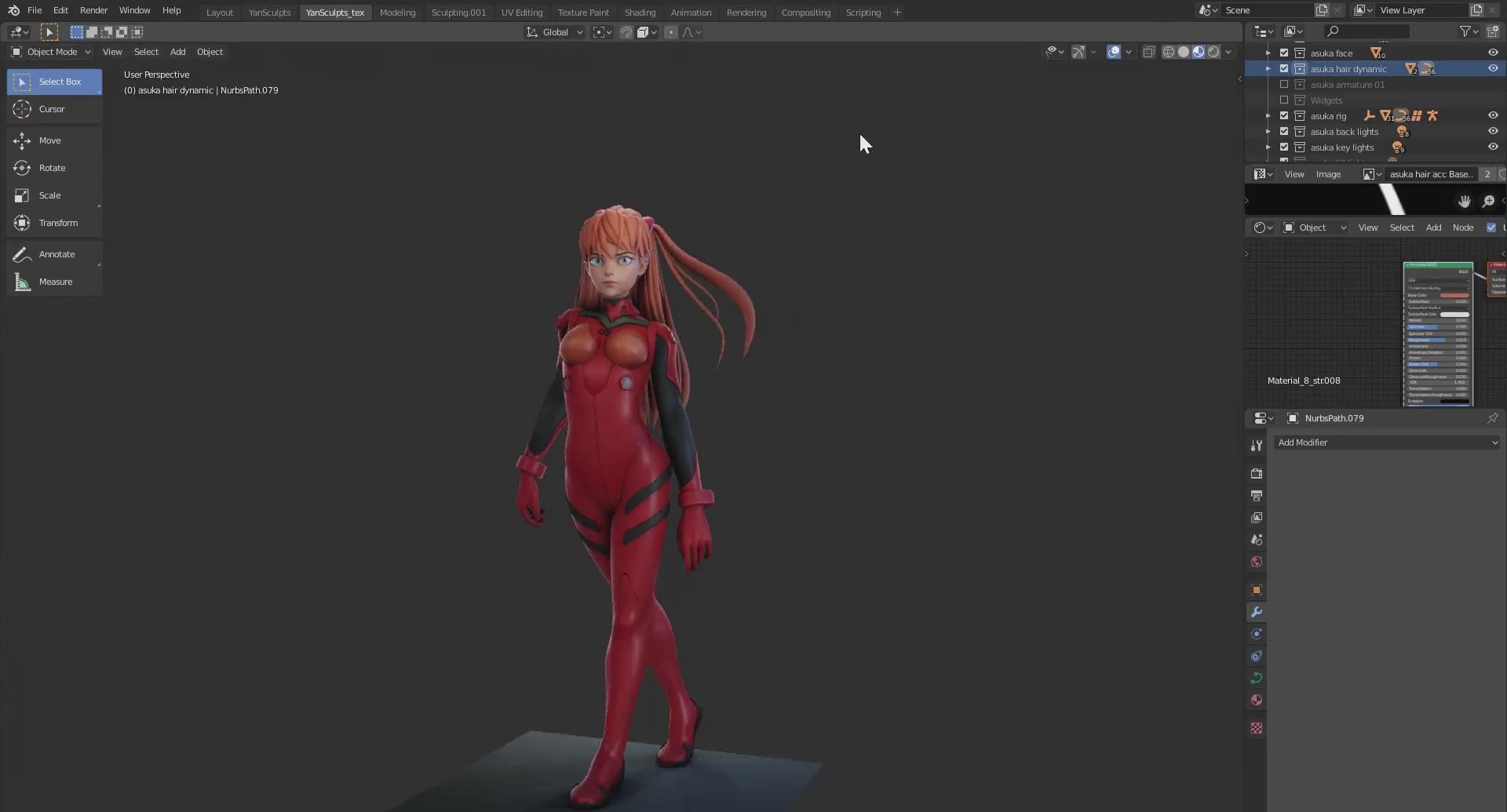Switch viewport to Wireframe shading
Image resolution: width=1507 pixels, height=812 pixels.
tap(1168, 52)
